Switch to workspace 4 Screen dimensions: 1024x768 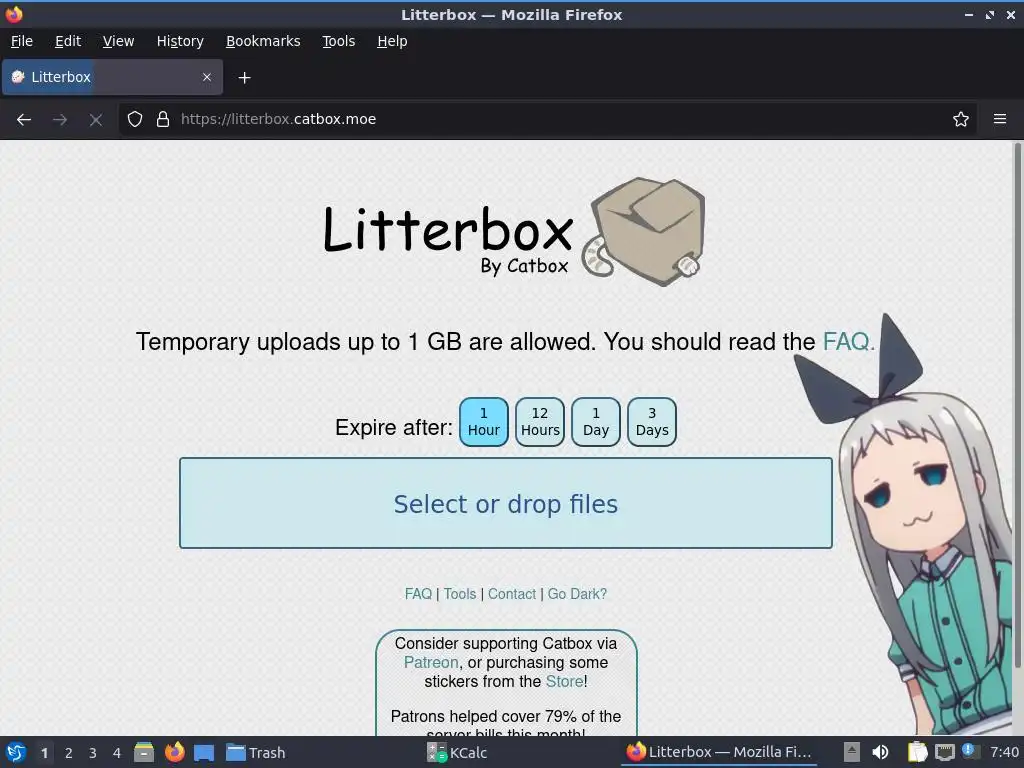[x=117, y=753]
